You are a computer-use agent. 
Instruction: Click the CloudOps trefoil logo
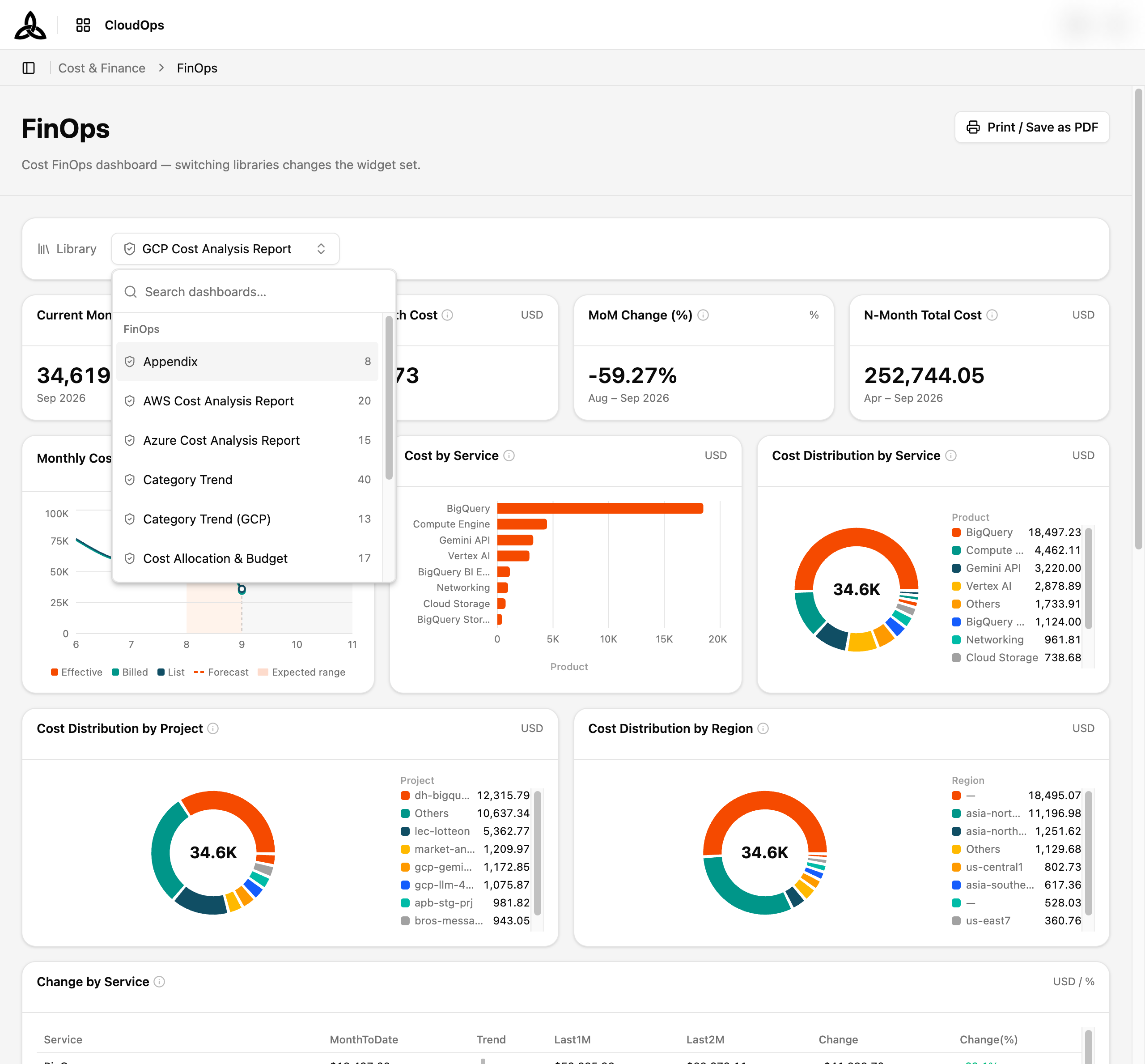click(30, 26)
